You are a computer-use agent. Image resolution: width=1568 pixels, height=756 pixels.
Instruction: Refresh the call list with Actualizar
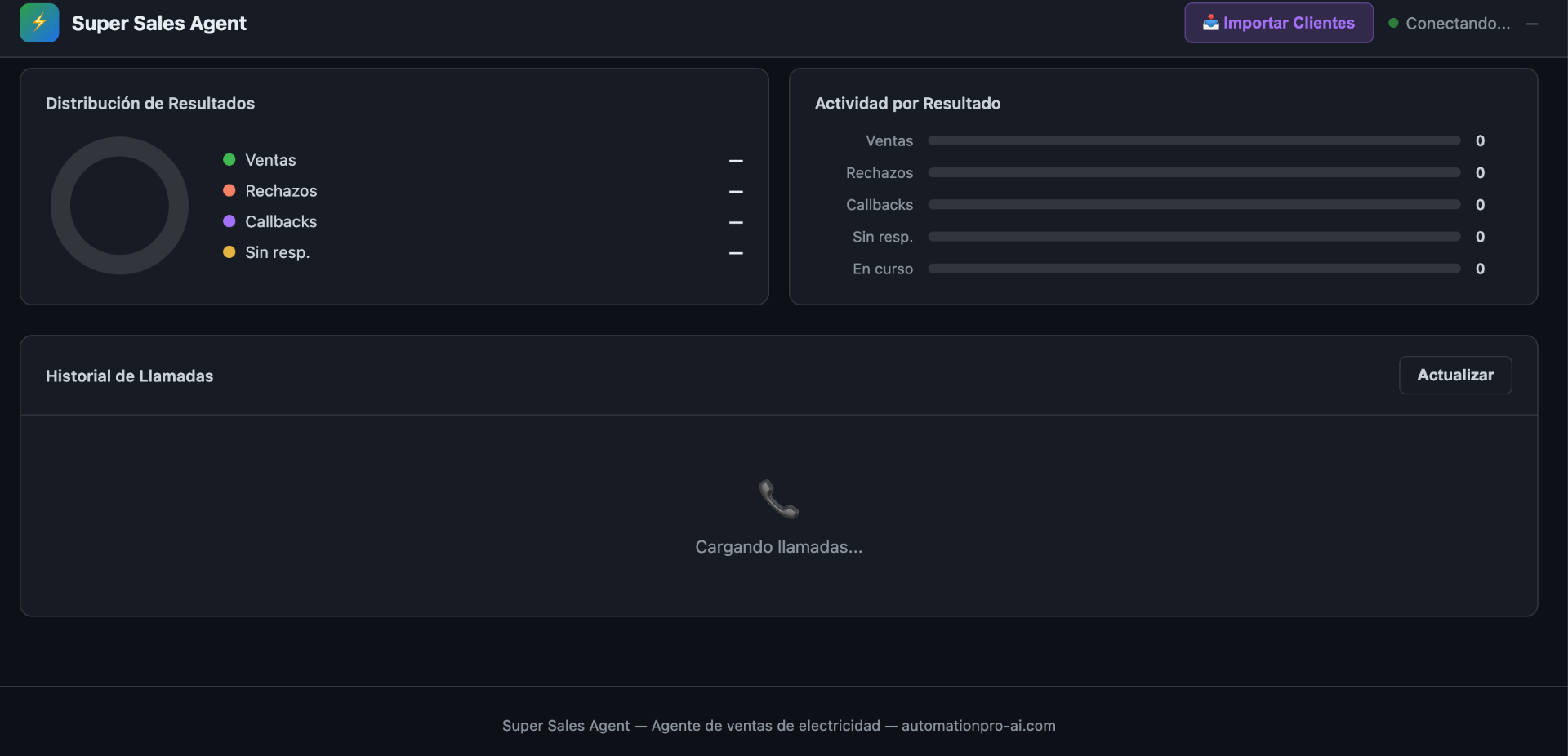(x=1455, y=375)
